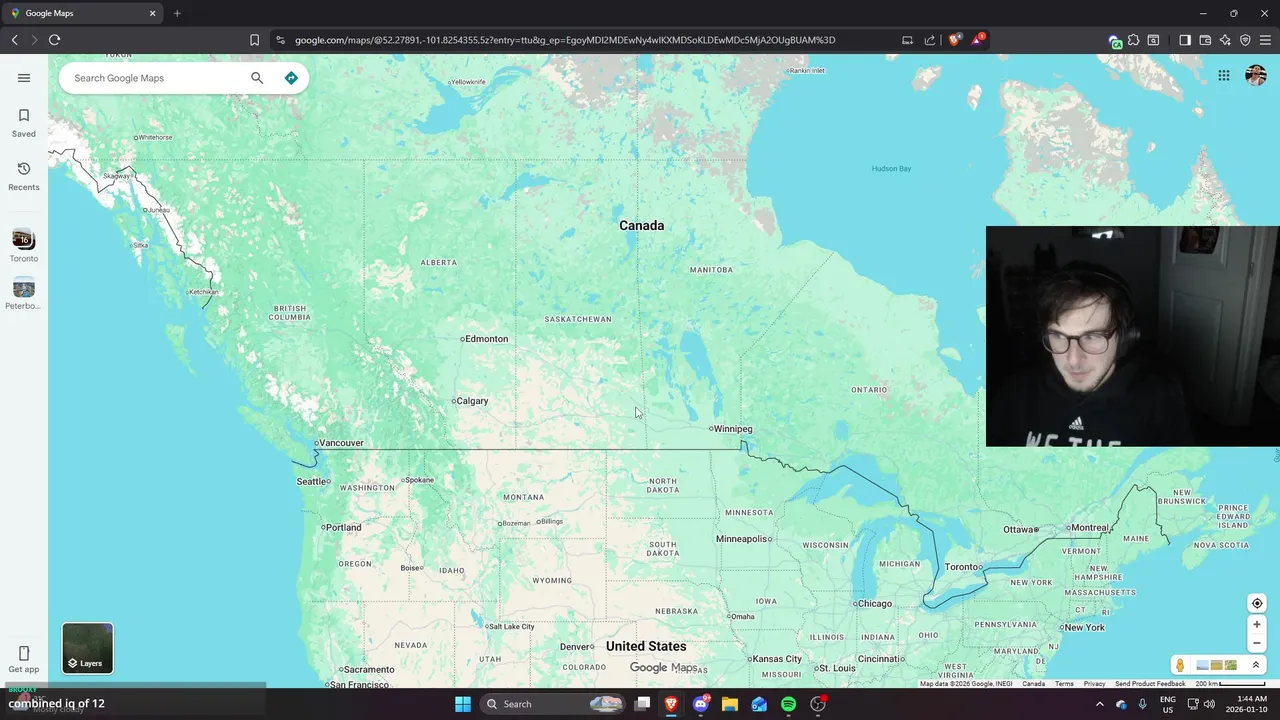Open Spotify from the taskbar
Viewport: 1280px width, 720px height.
[x=788, y=704]
